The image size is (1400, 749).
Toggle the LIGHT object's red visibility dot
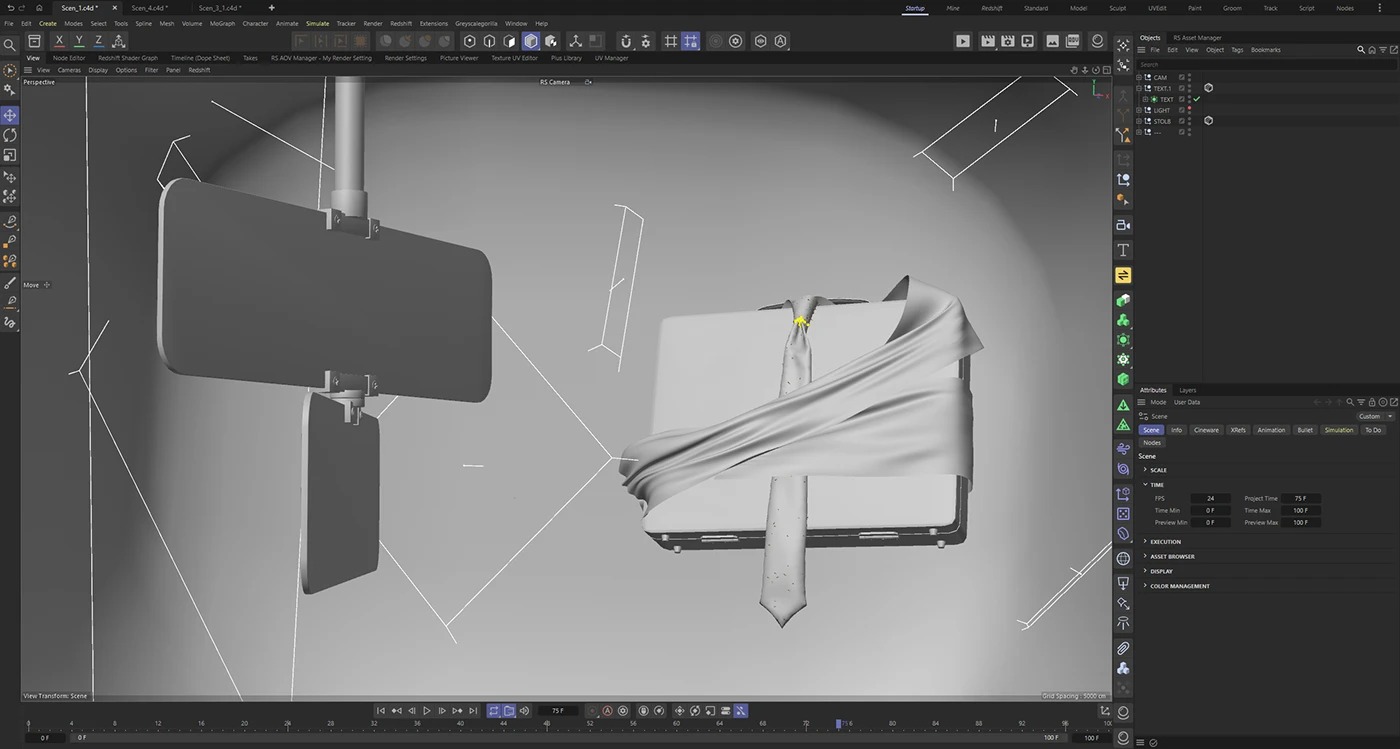[1189, 108]
